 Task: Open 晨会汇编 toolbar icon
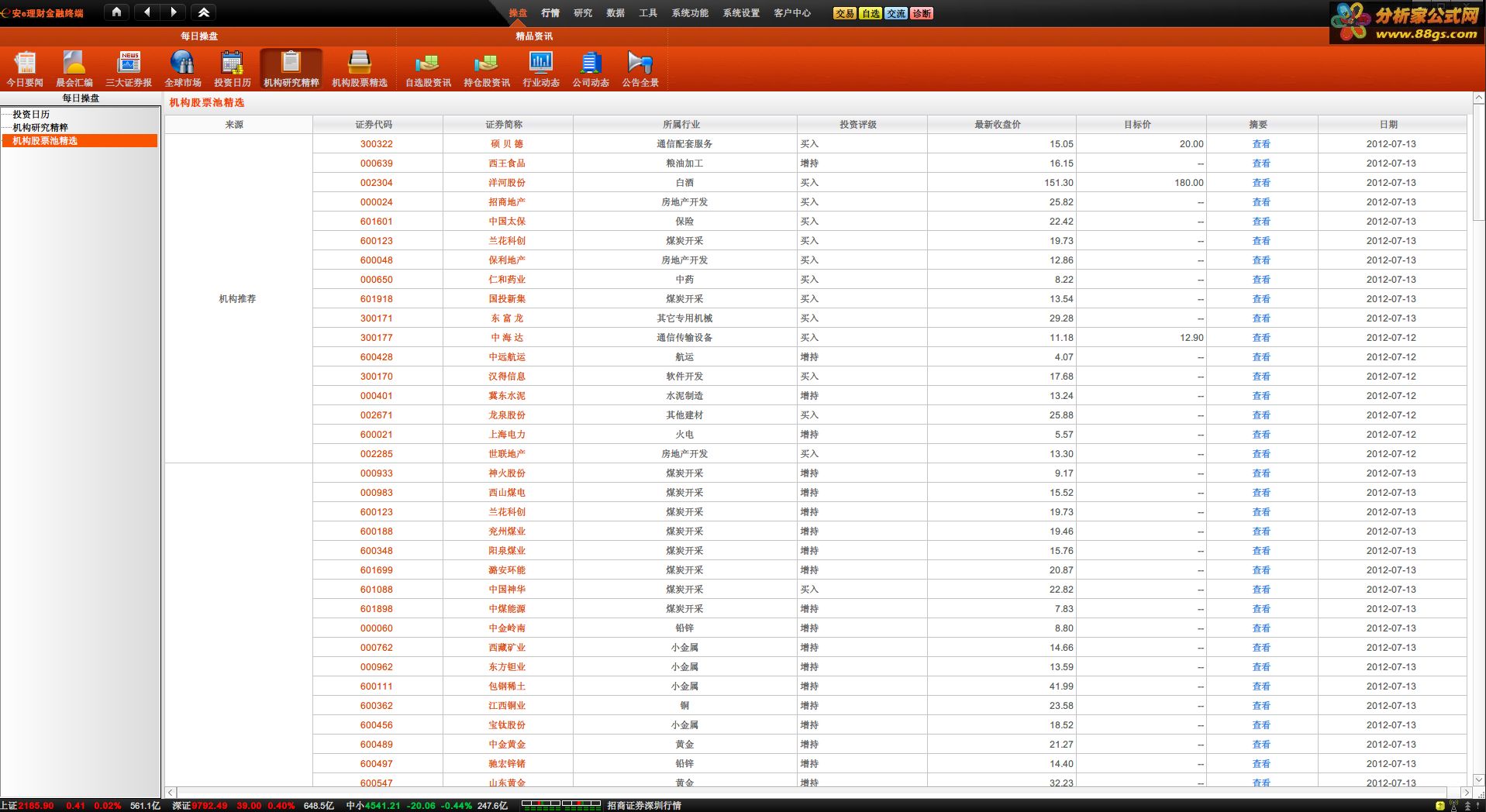(74, 69)
